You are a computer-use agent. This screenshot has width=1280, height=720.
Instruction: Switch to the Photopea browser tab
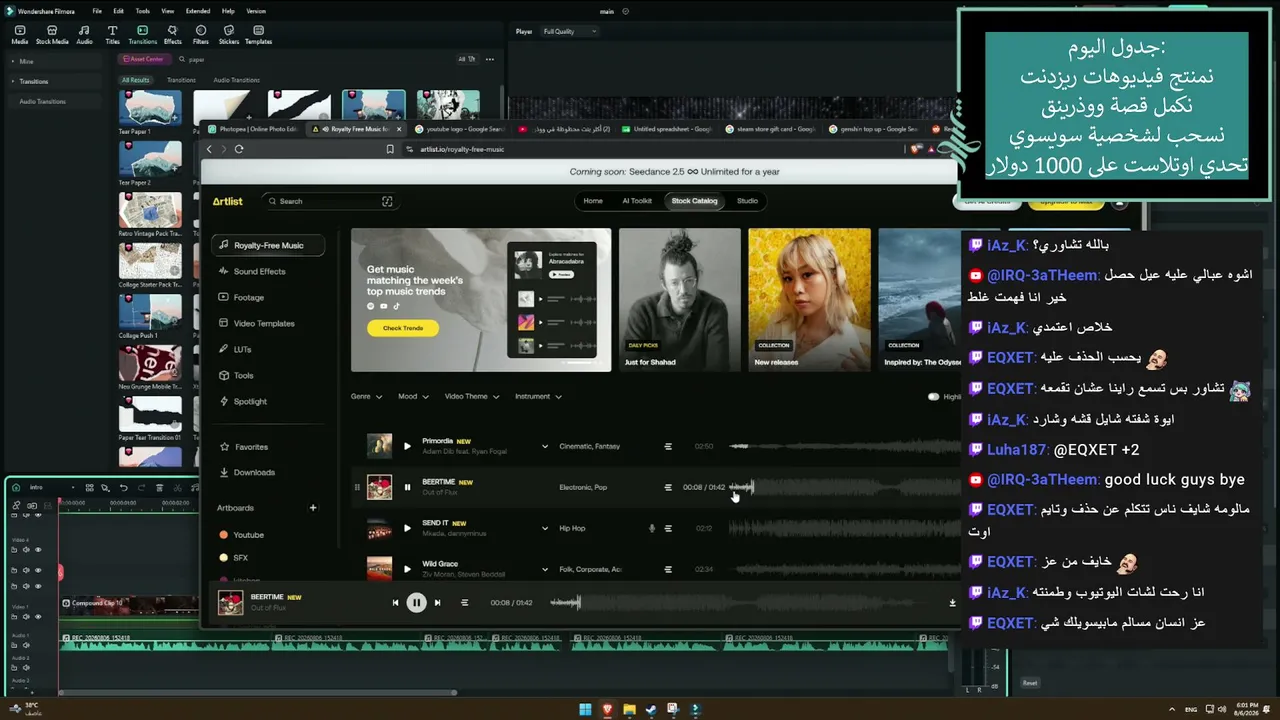point(252,129)
